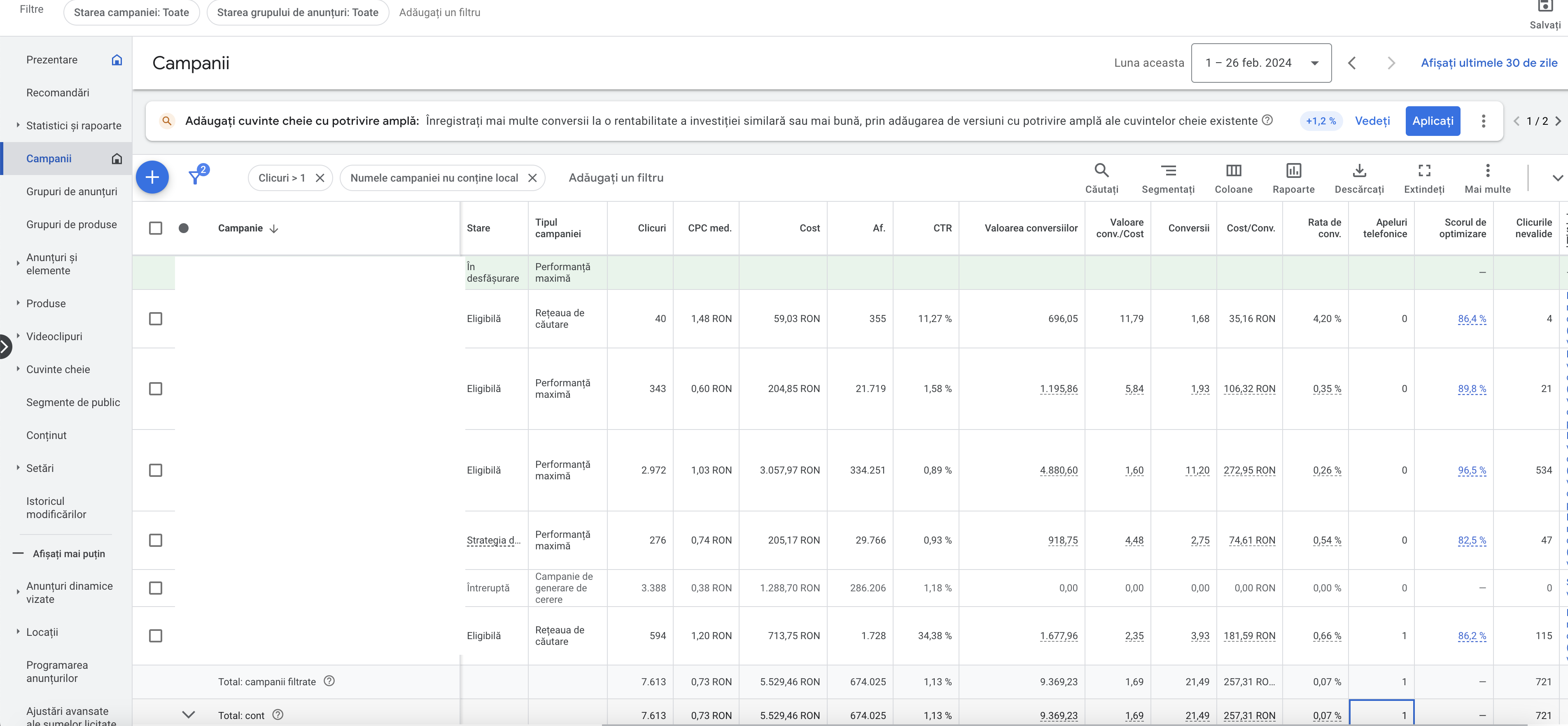
Task: Click the Salvați save icon
Action: coord(1545,6)
